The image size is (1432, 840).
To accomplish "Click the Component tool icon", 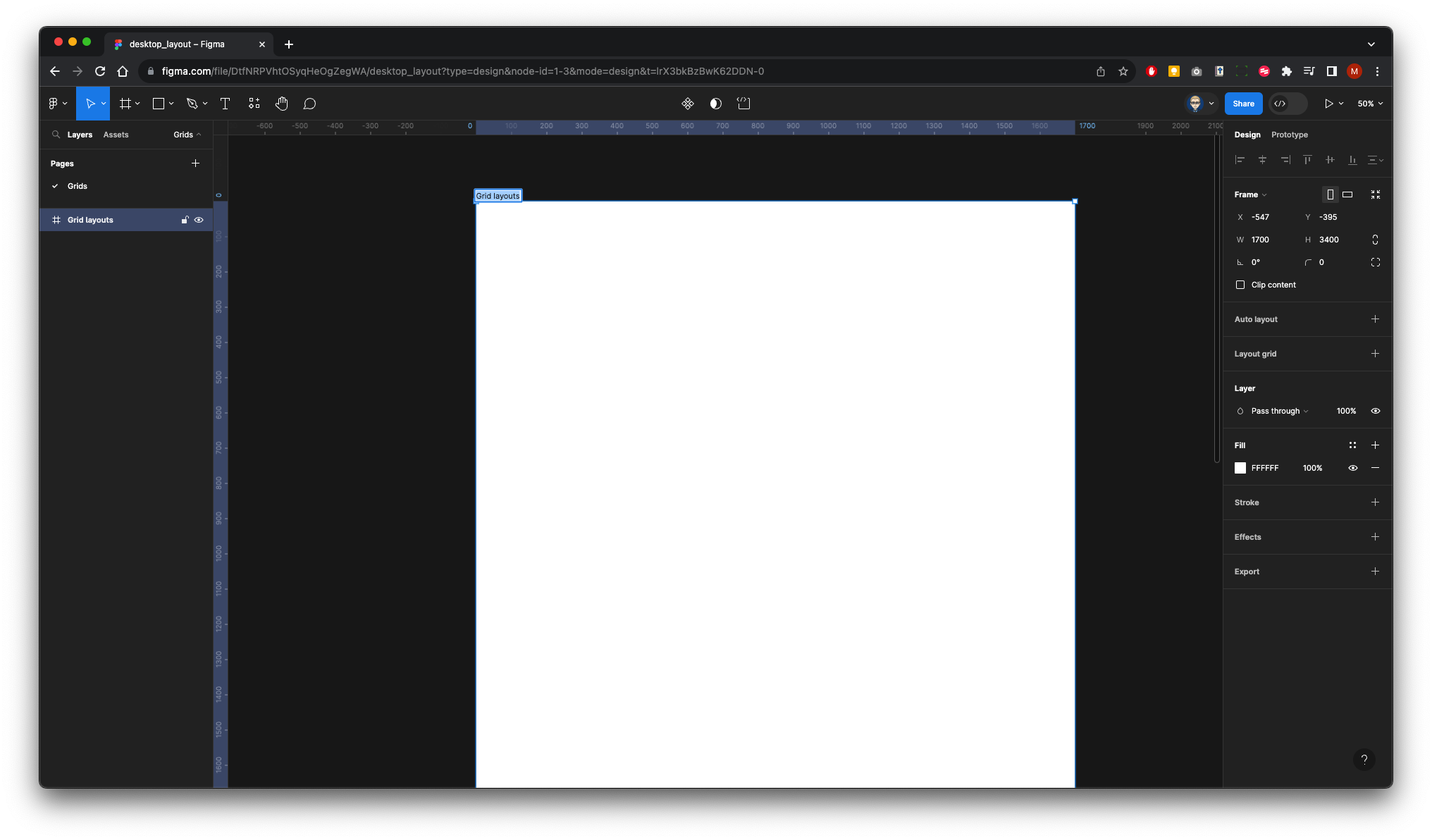I will (x=254, y=103).
